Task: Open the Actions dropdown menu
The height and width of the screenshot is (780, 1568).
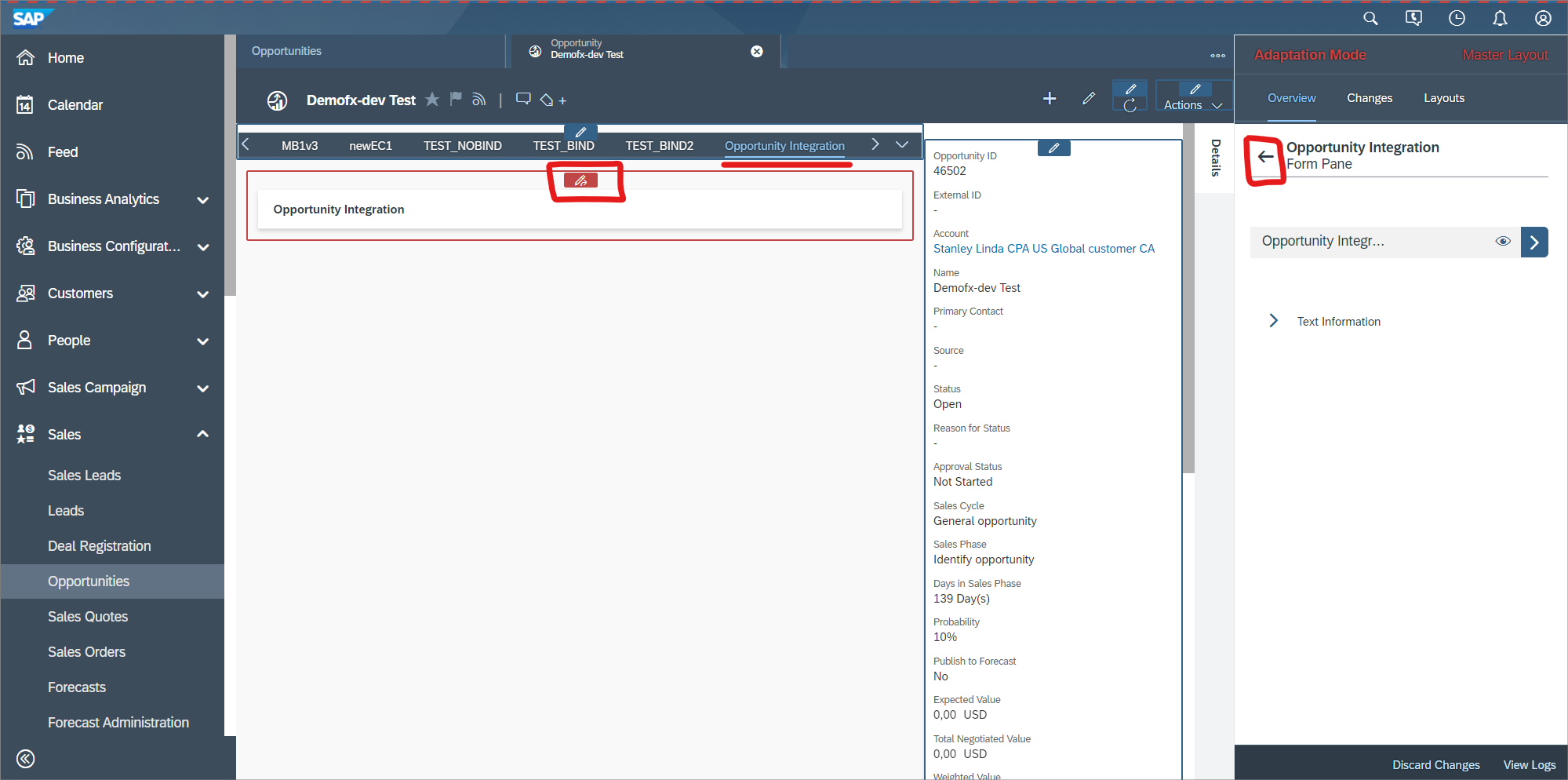Action: (1192, 105)
